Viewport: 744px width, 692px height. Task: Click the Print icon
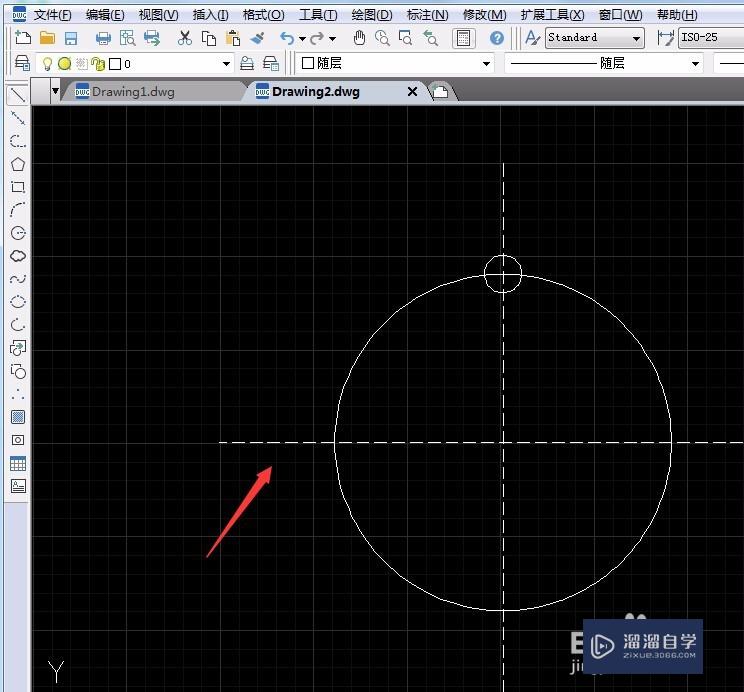(103, 38)
